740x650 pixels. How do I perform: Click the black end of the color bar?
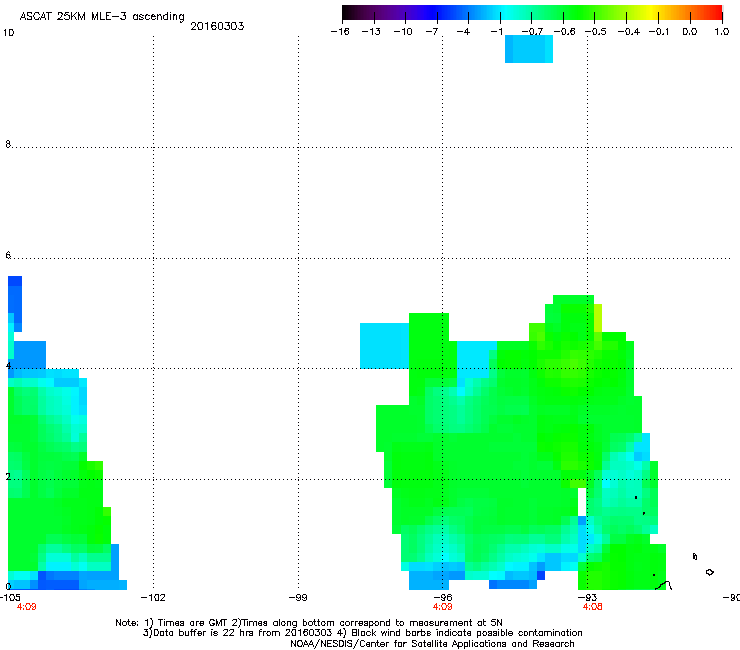(x=349, y=12)
